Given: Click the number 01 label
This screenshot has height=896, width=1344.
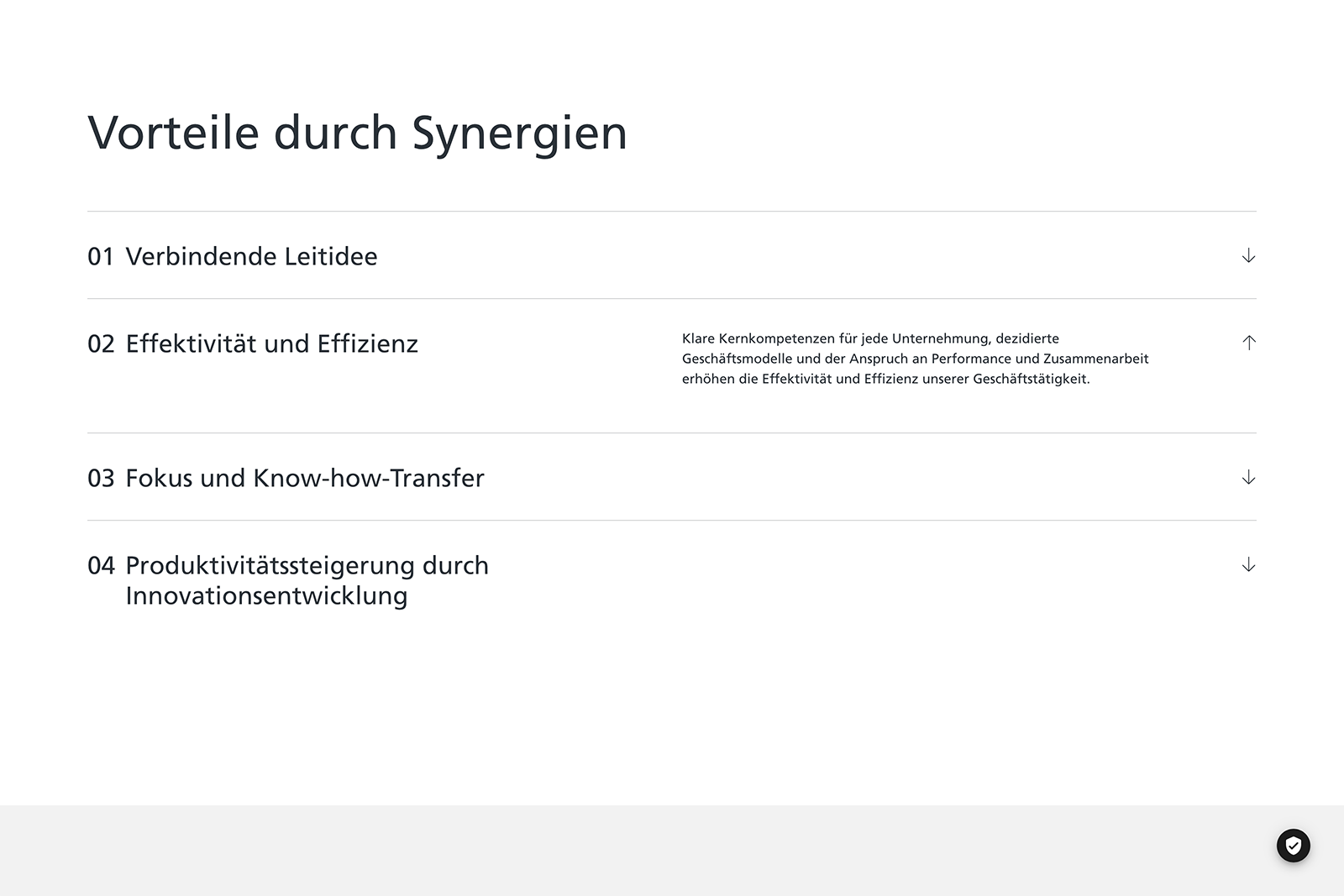Looking at the screenshot, I should (101, 256).
